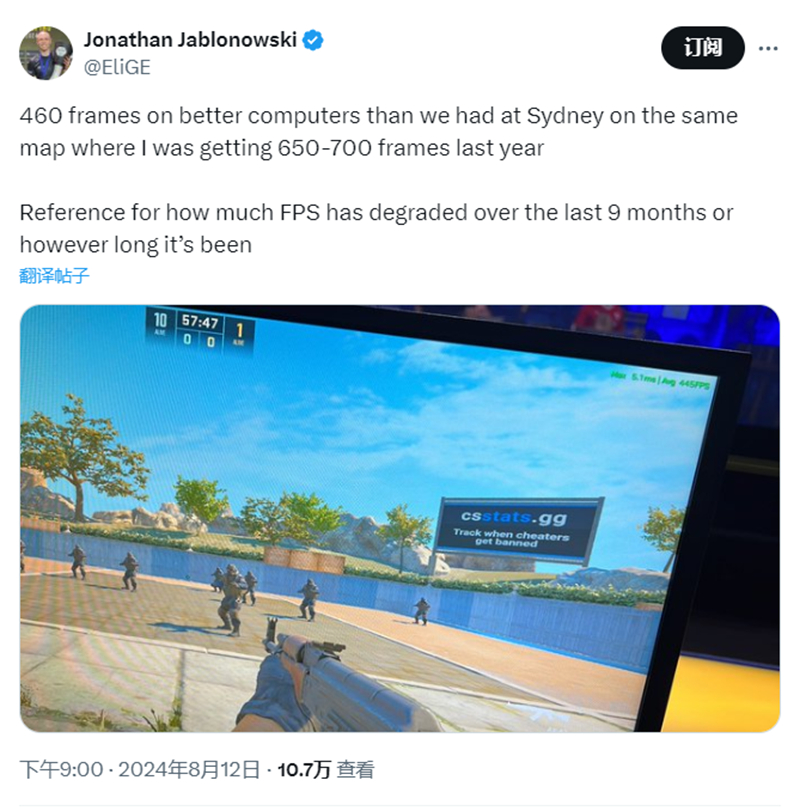Click the Jonathan Jablonowski display name
The width and height of the screenshot is (800, 811).
click(190, 40)
